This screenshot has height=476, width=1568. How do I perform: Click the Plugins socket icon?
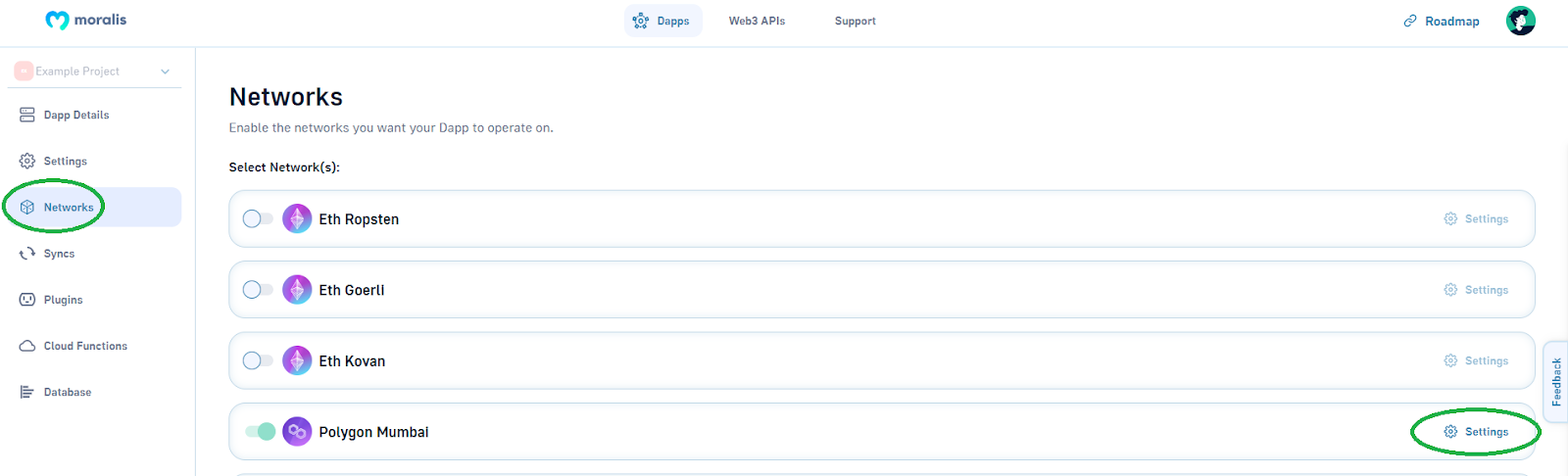pos(27,300)
